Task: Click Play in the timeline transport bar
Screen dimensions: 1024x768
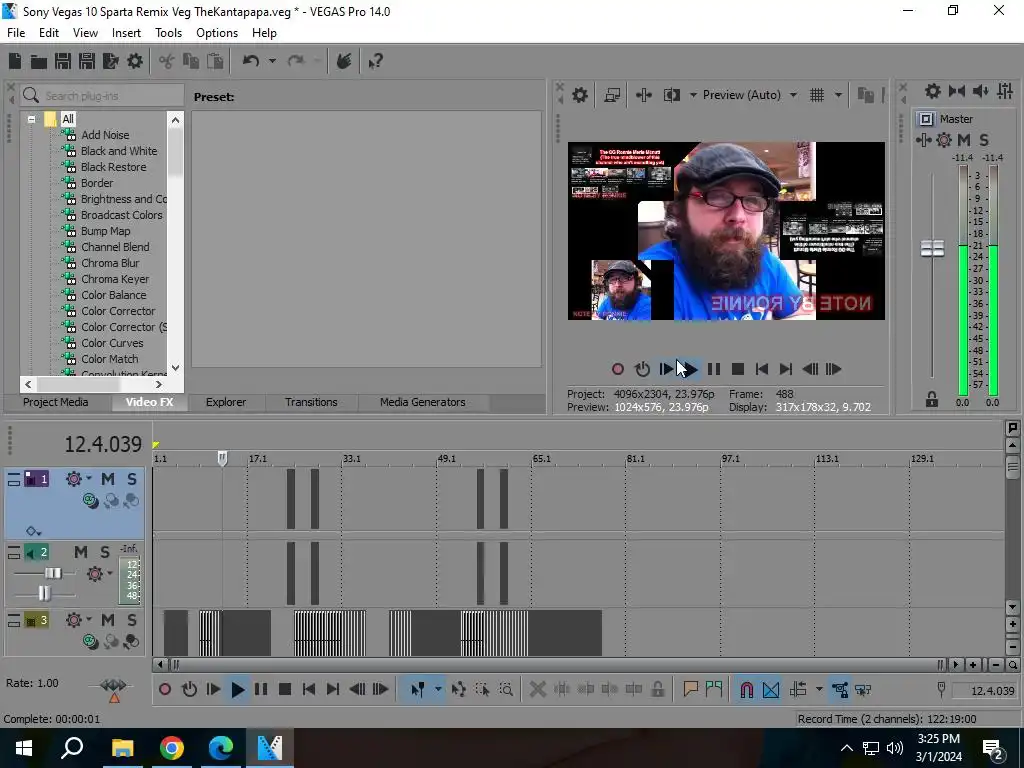Action: click(237, 690)
